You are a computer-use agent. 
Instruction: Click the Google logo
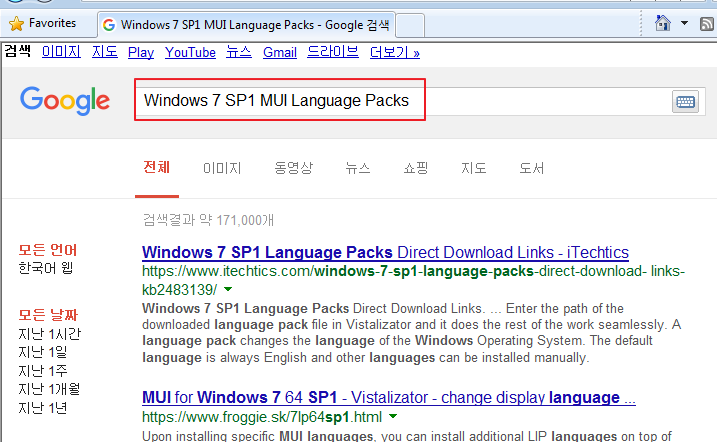pyautogui.click(x=65, y=101)
